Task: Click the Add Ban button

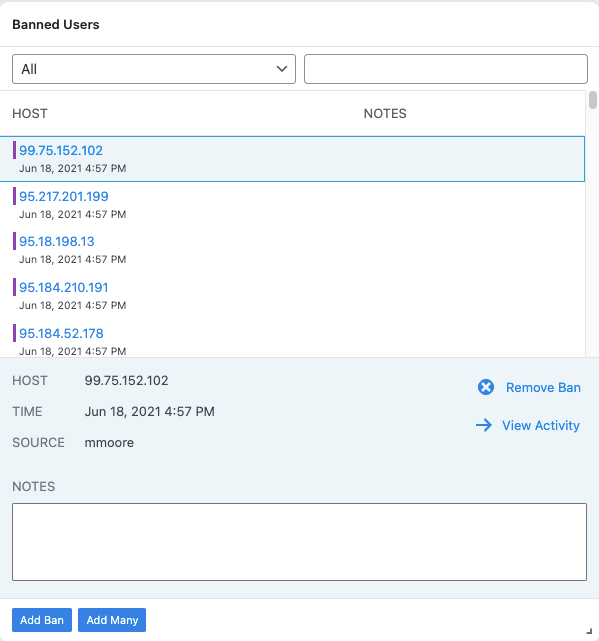Action: tap(42, 620)
